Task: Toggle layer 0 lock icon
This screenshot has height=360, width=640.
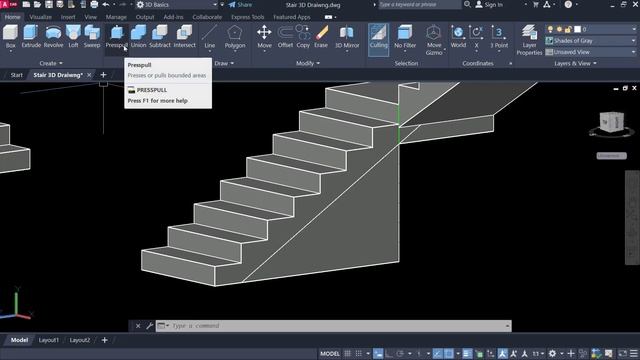Action: (568, 29)
